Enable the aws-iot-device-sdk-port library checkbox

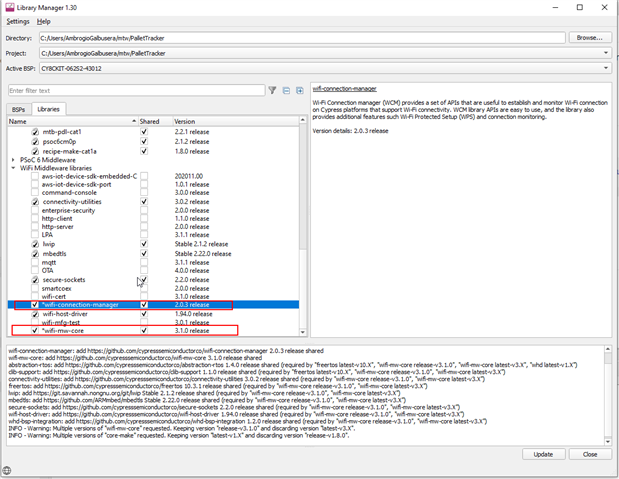pos(35,184)
